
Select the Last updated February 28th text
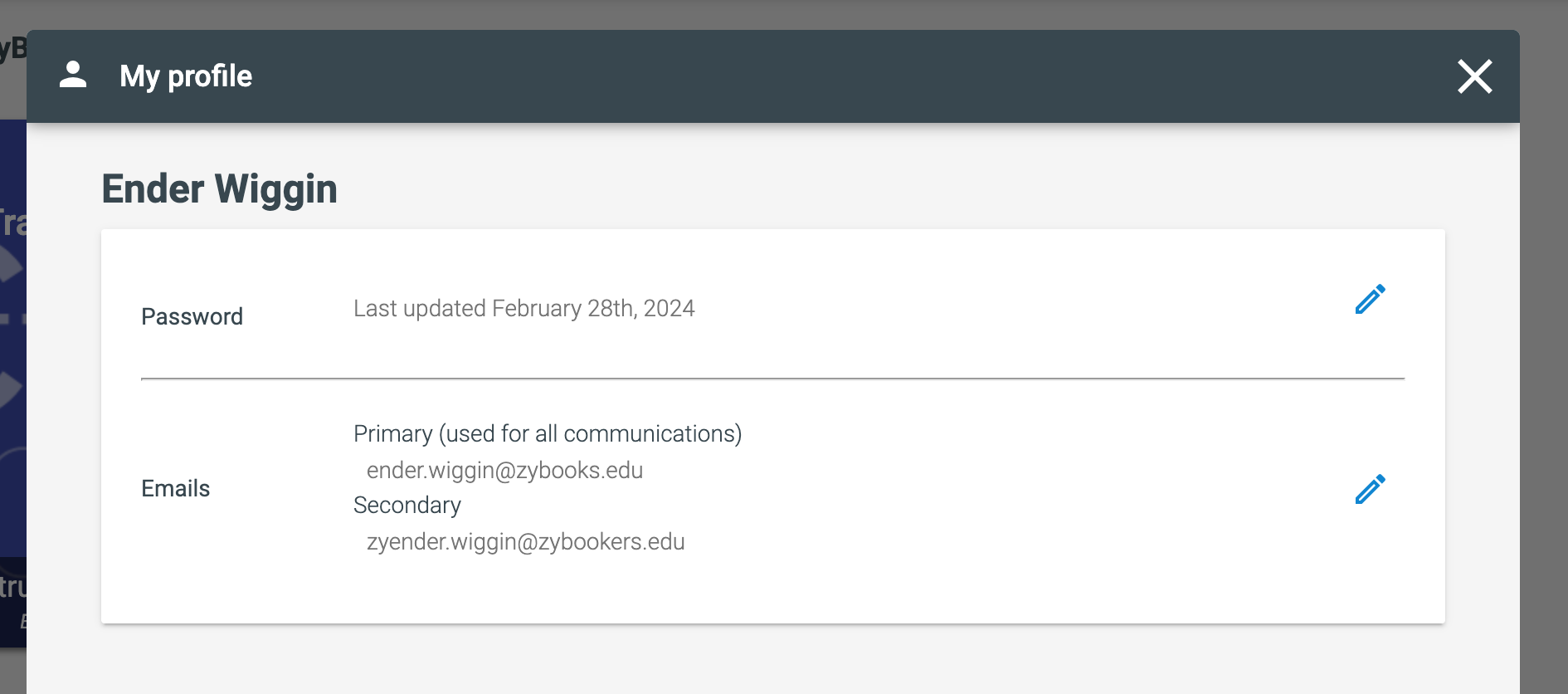[523, 308]
